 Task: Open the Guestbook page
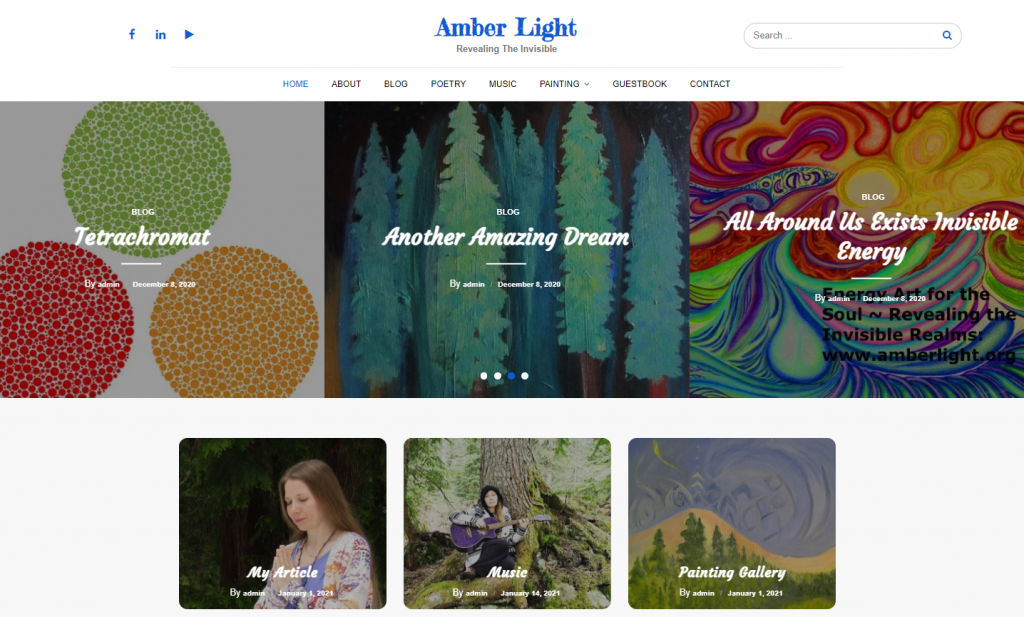click(639, 84)
